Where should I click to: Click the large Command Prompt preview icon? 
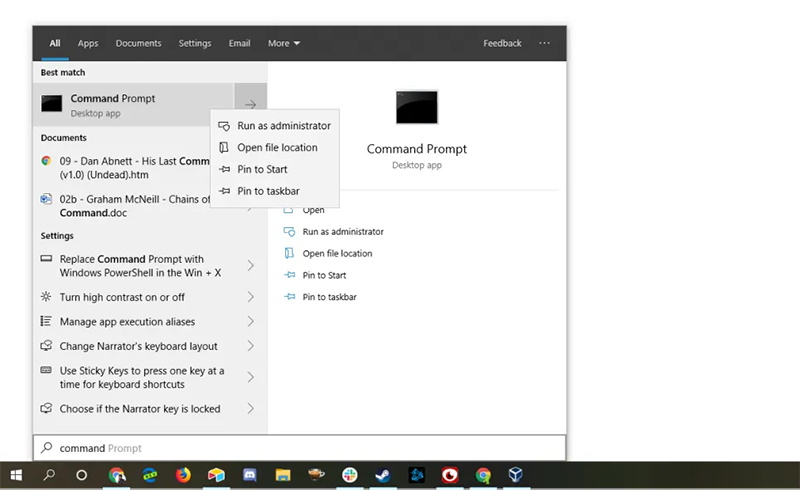pos(417,107)
